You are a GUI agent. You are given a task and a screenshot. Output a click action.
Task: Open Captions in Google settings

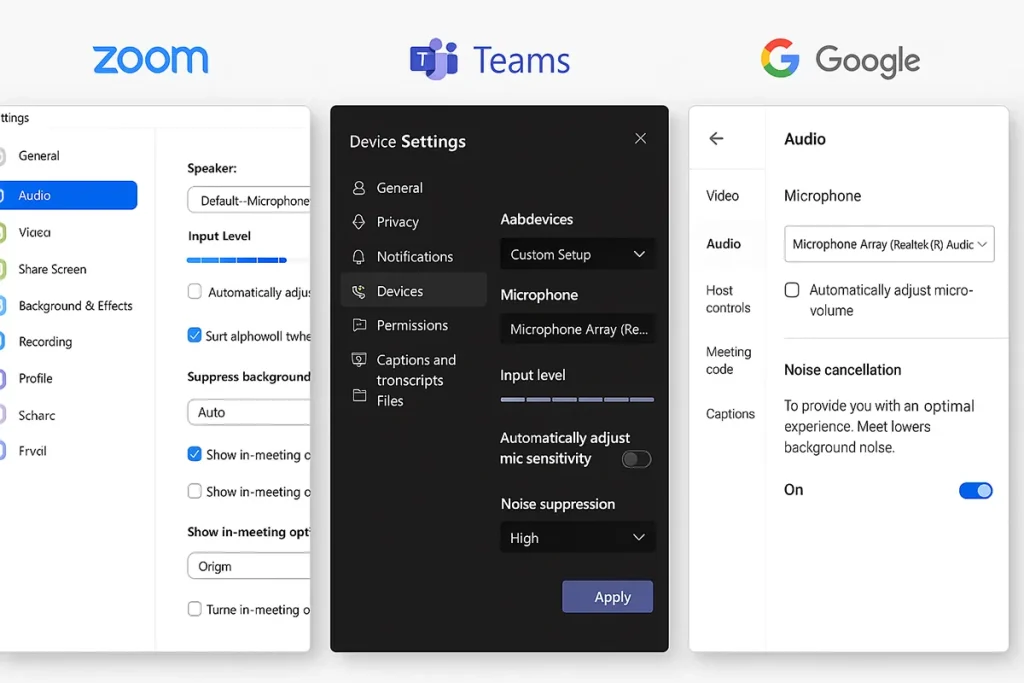730,414
